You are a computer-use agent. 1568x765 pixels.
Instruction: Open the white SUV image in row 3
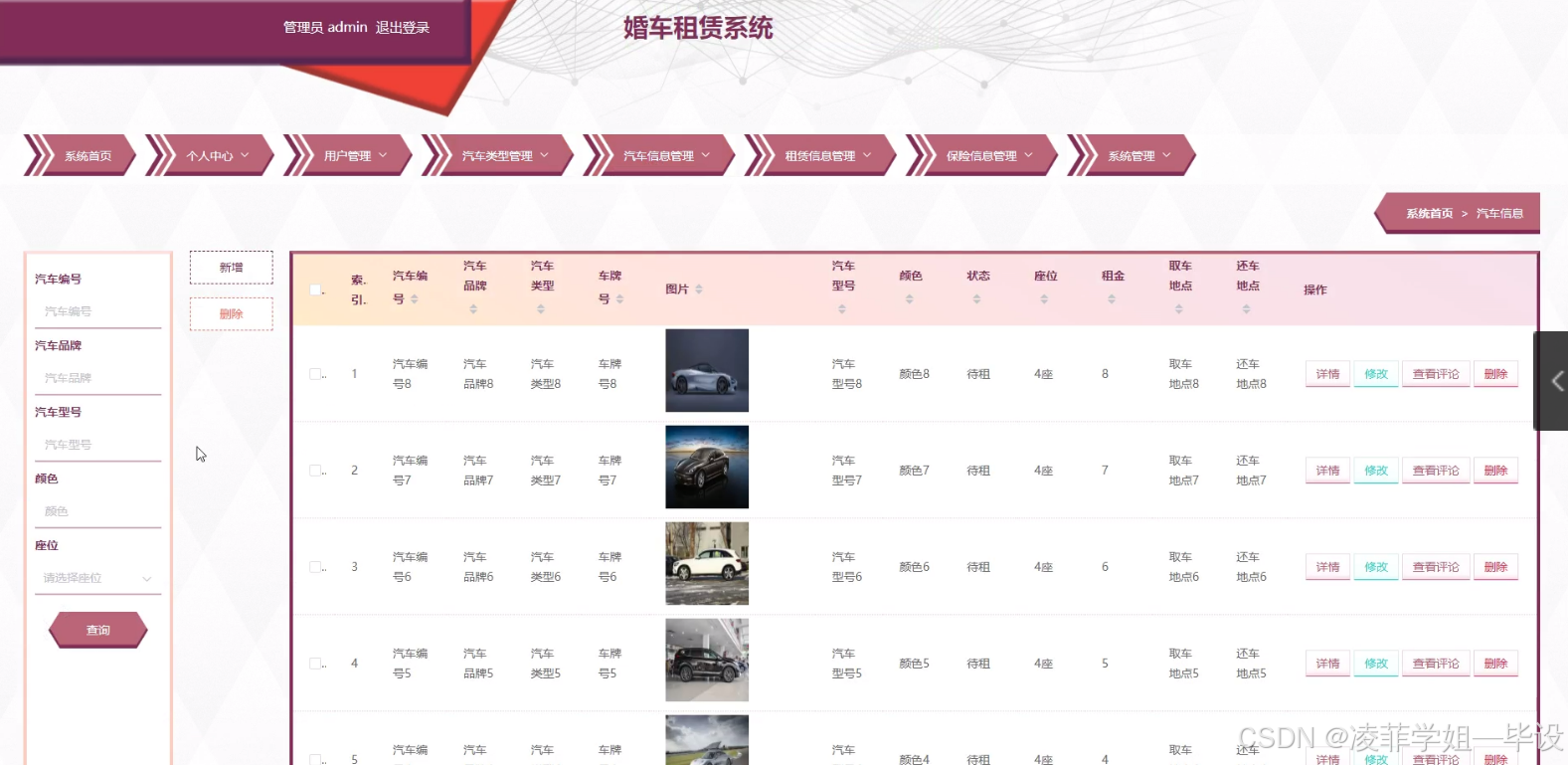pyautogui.click(x=707, y=563)
